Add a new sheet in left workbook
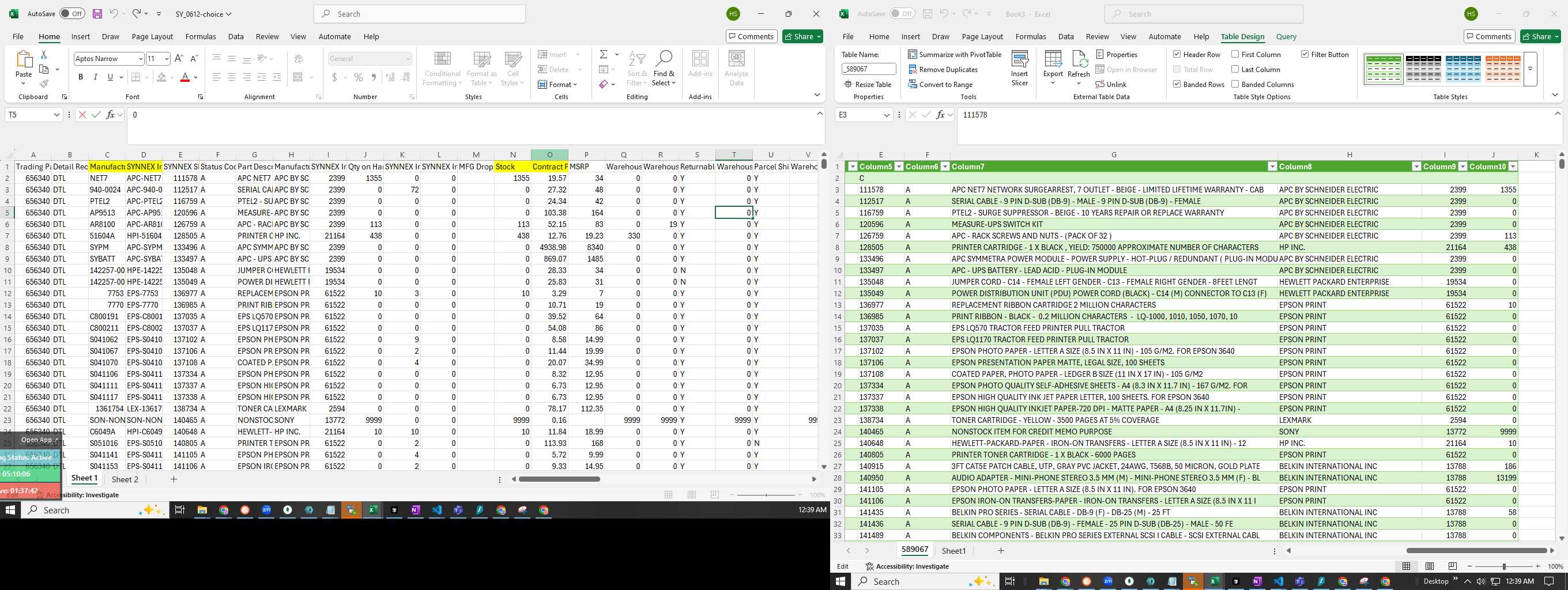Image resolution: width=1568 pixels, height=590 pixels. (174, 479)
